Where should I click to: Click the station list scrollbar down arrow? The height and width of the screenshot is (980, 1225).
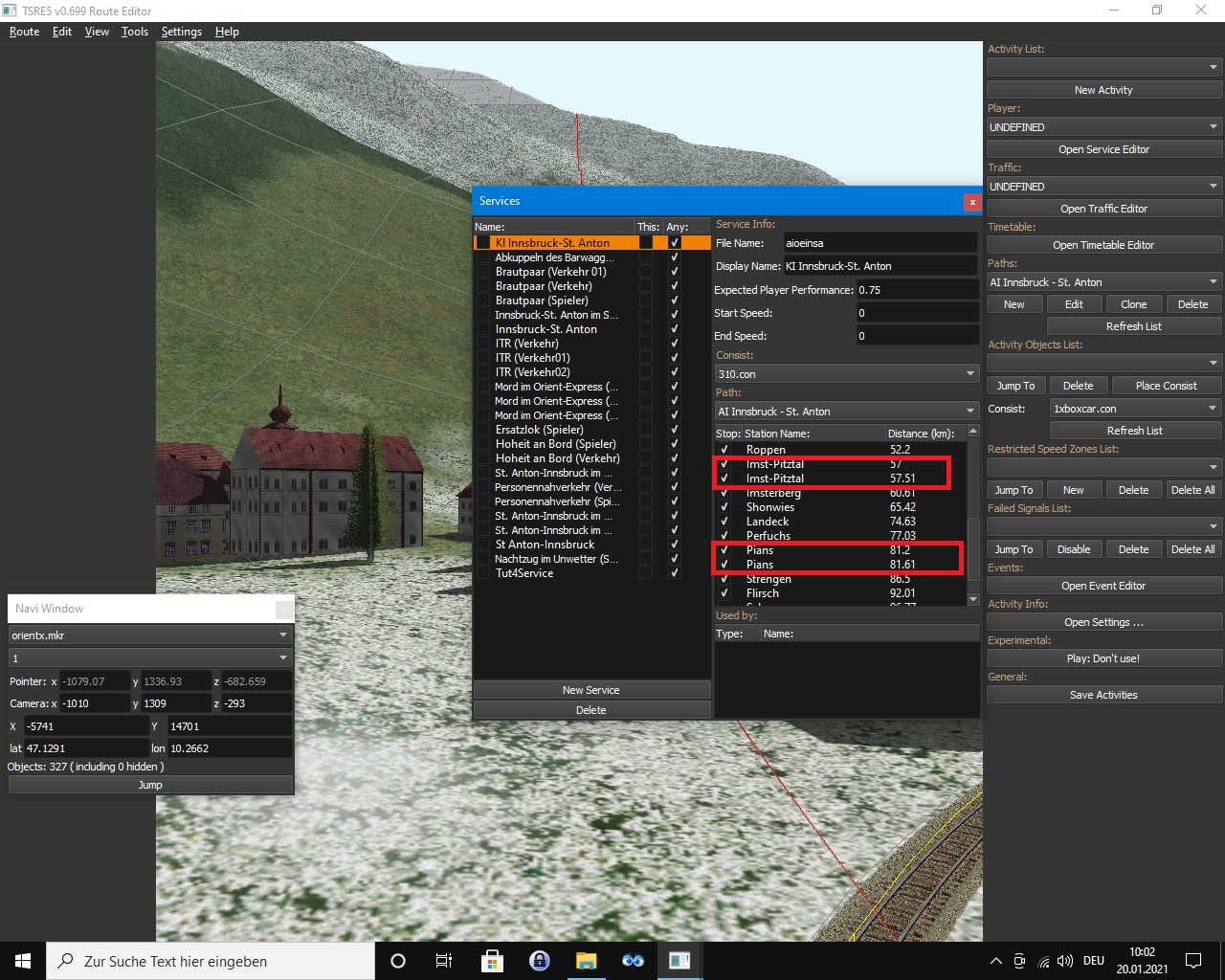pyautogui.click(x=973, y=600)
